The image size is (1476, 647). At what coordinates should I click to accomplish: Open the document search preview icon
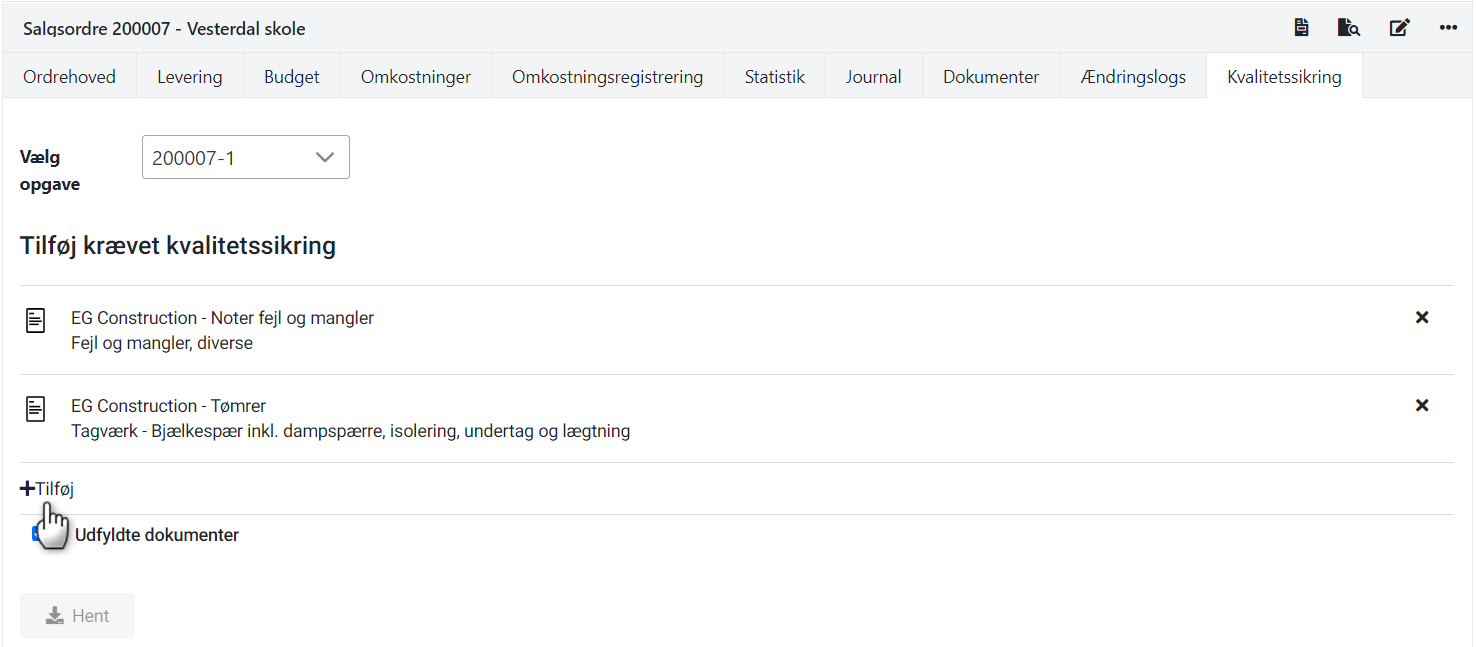(x=1349, y=28)
